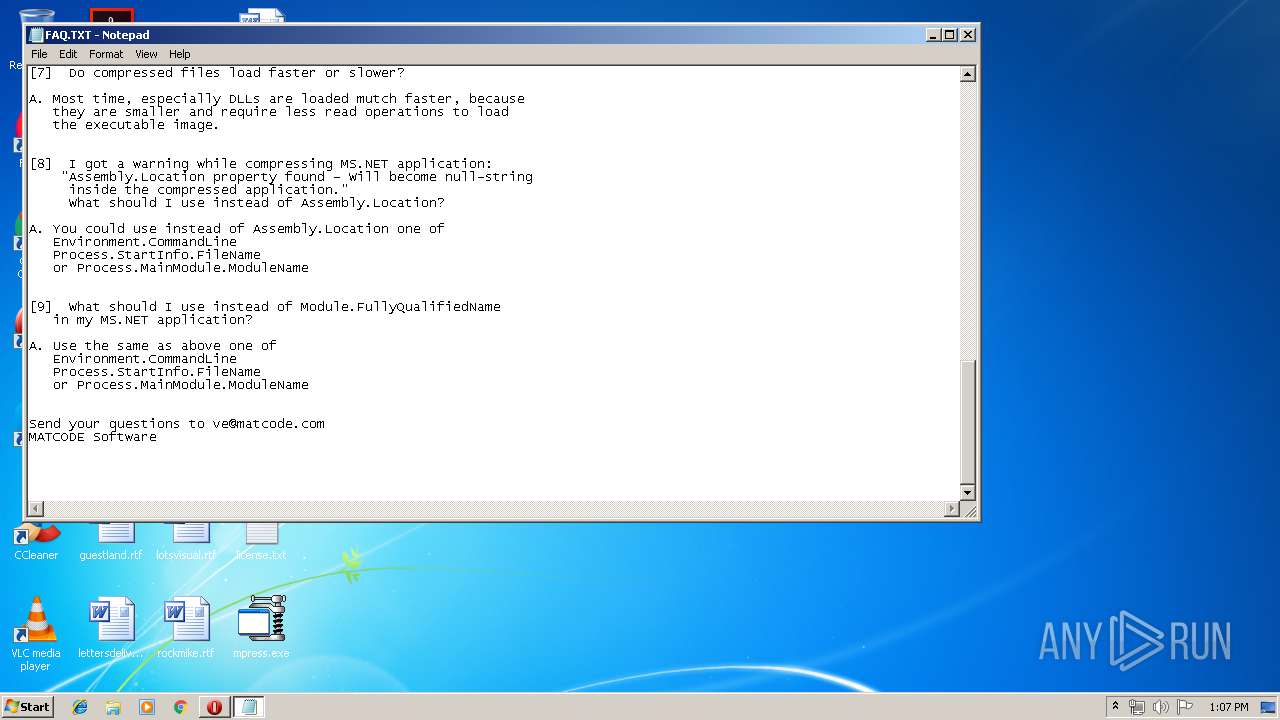1280x720 pixels.
Task: Open the View menu in Notepad
Action: pos(146,54)
